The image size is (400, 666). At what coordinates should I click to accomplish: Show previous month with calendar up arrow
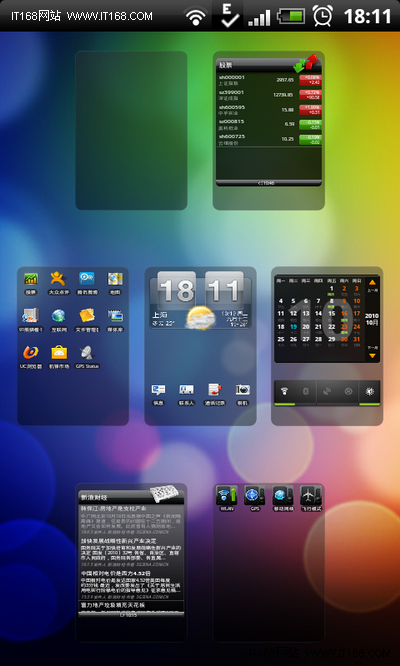372,282
